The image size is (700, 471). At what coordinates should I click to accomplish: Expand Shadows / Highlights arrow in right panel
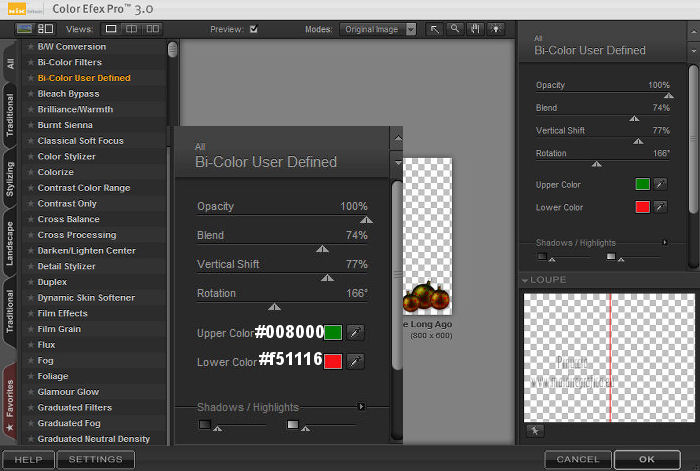point(665,242)
